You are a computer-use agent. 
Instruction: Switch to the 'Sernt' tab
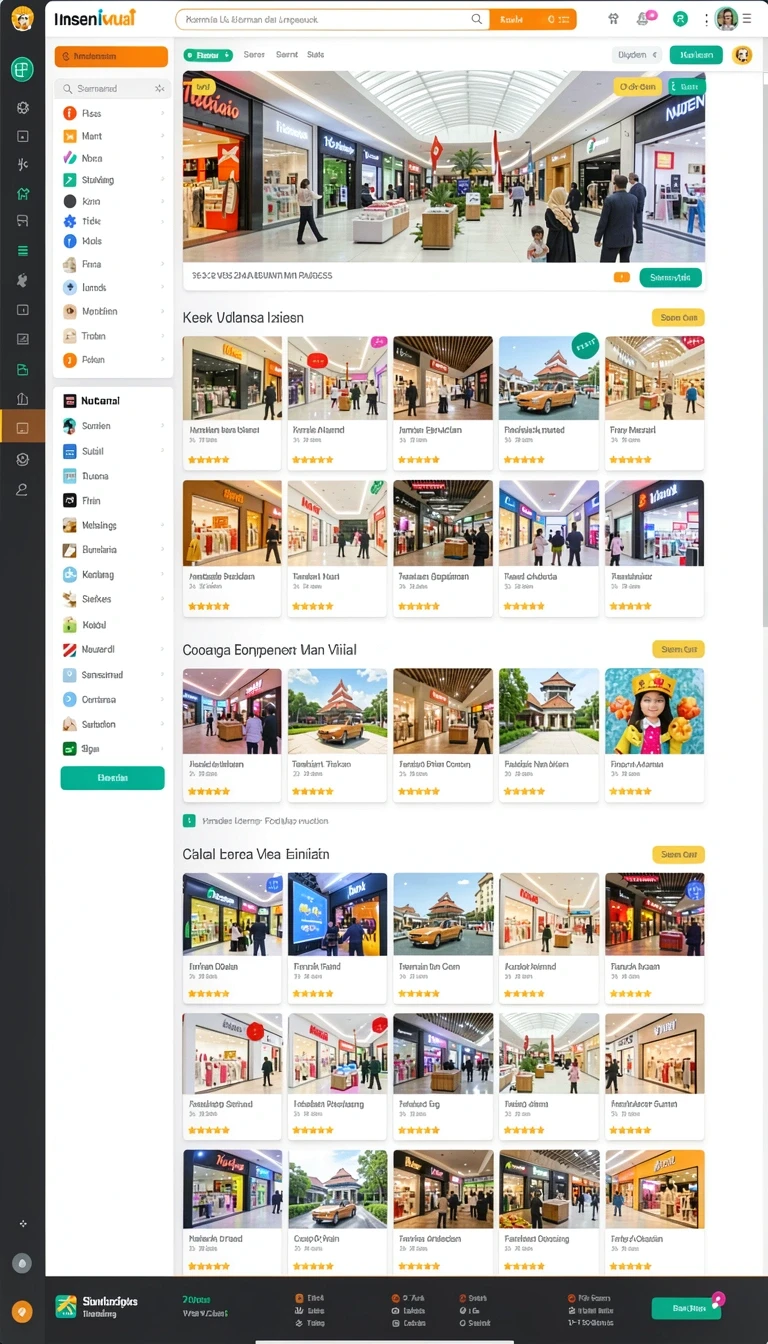[286, 55]
